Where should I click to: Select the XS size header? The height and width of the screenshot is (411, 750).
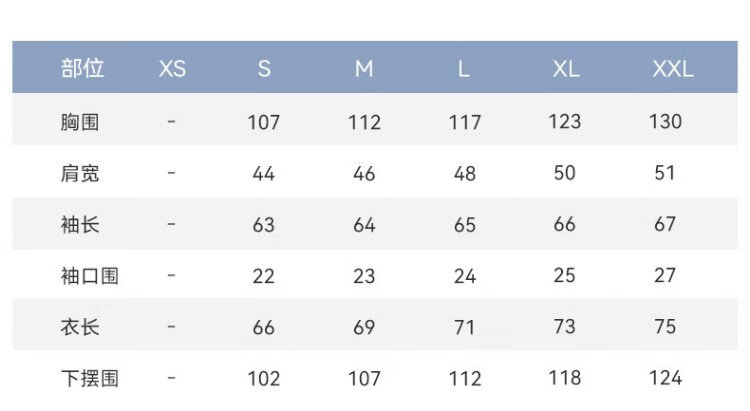pos(172,69)
